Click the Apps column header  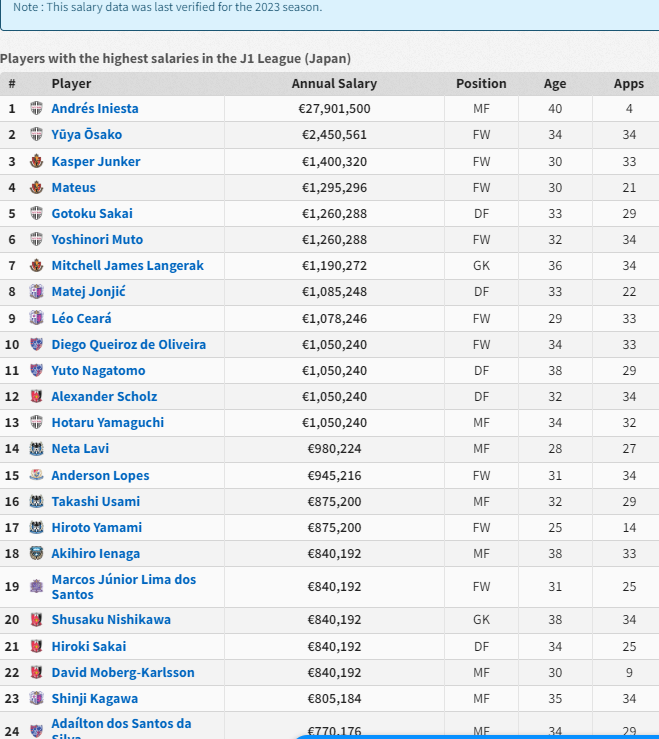click(629, 84)
